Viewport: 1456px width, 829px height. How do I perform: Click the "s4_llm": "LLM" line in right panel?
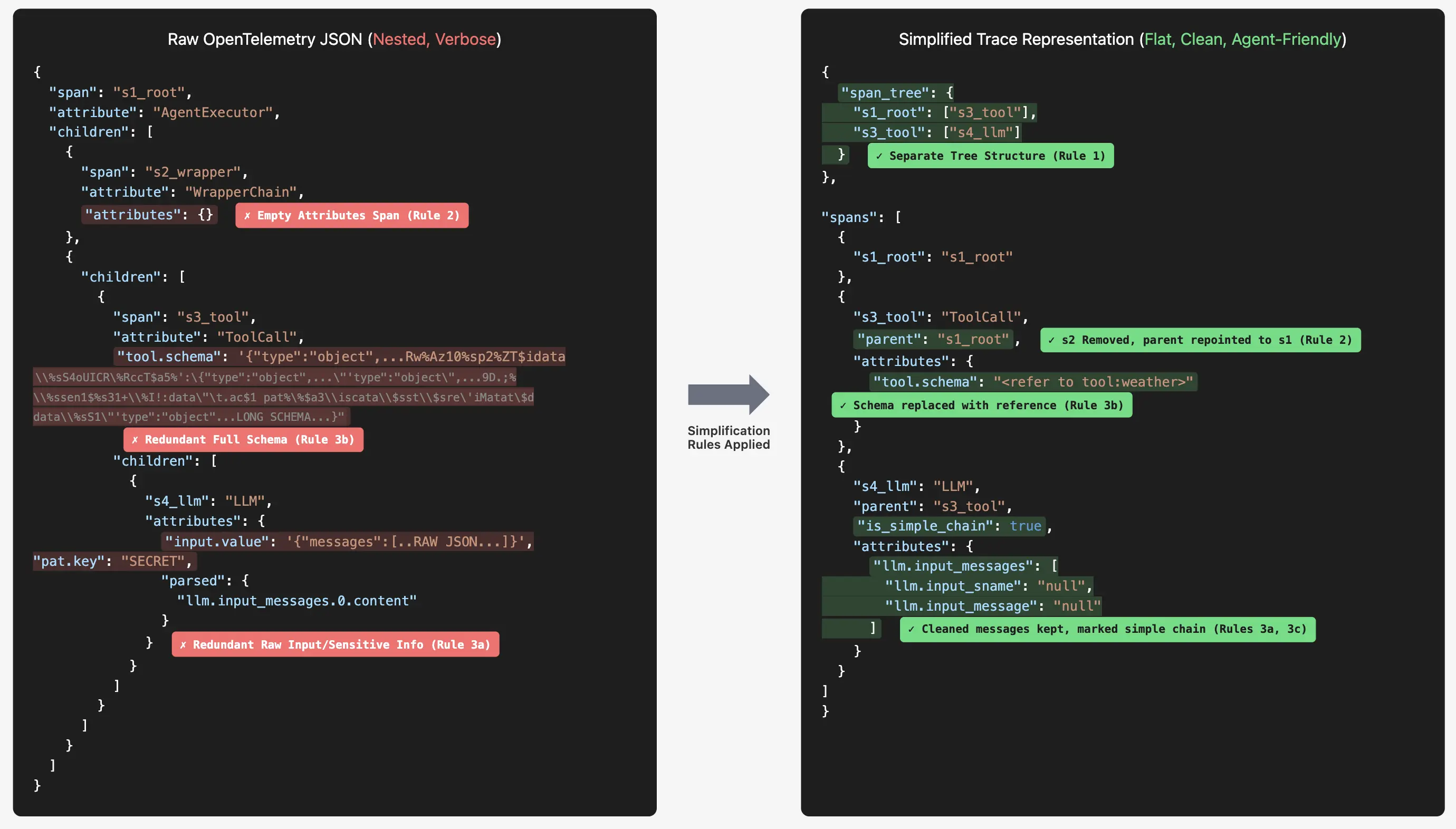[917, 486]
